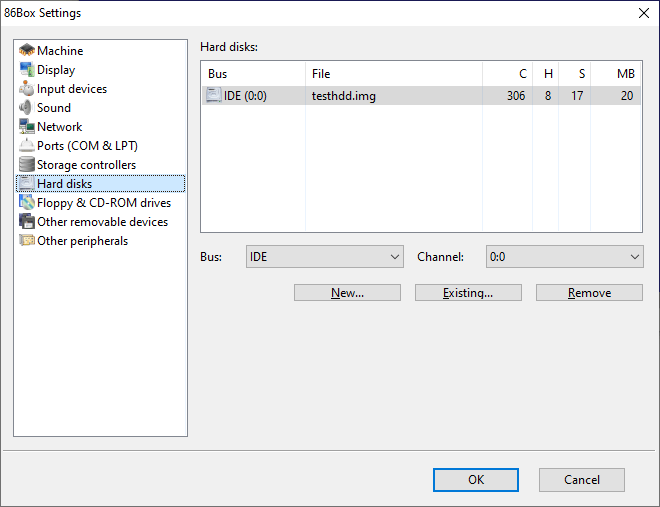The width and height of the screenshot is (660, 507).
Task: Click New... to create a disk
Action: (x=347, y=293)
